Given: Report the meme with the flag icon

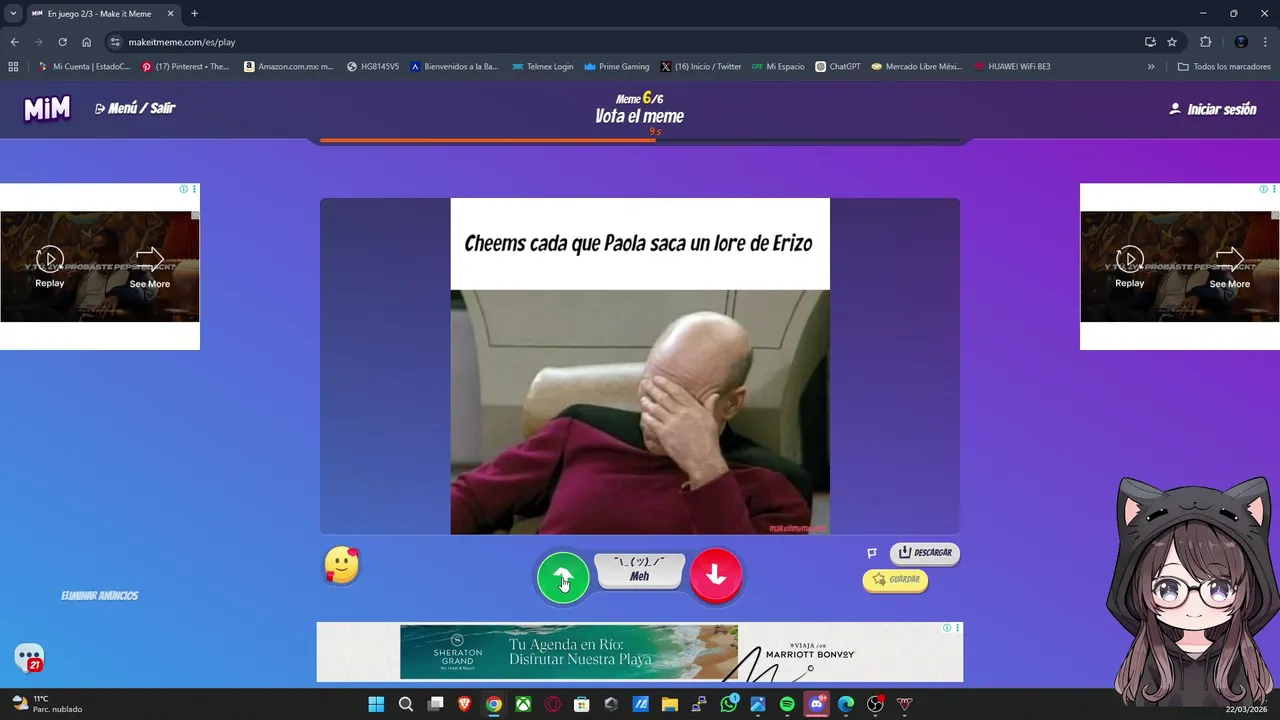Looking at the screenshot, I should click(x=872, y=553).
